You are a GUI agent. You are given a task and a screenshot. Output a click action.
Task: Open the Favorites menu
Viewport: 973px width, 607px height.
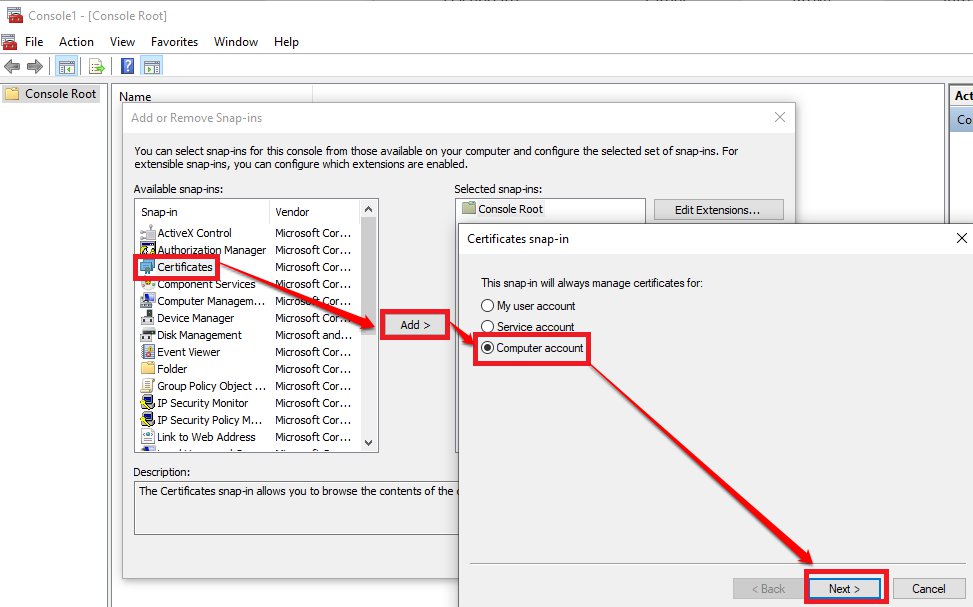(x=174, y=42)
